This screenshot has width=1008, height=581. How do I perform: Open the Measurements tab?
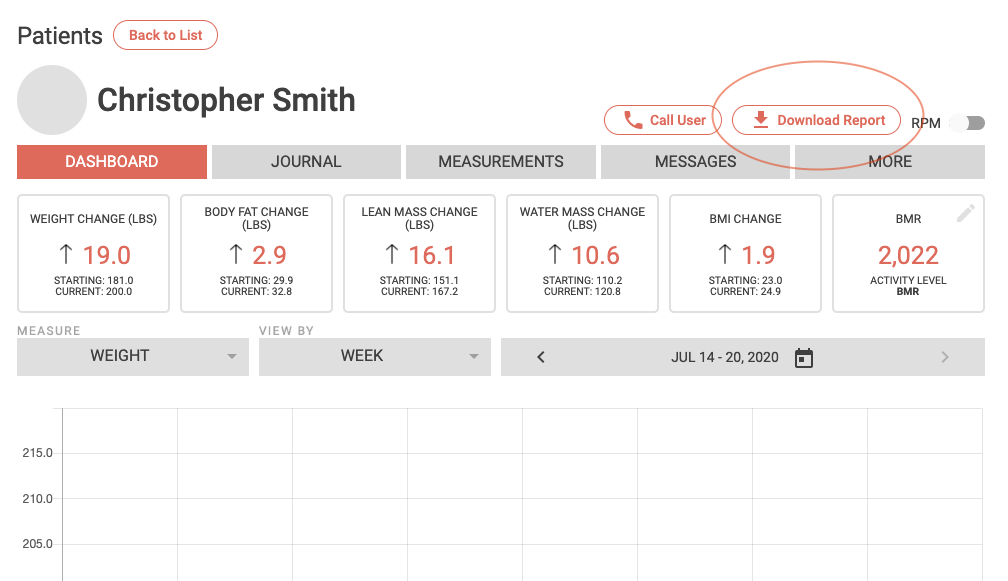pyautogui.click(x=501, y=162)
